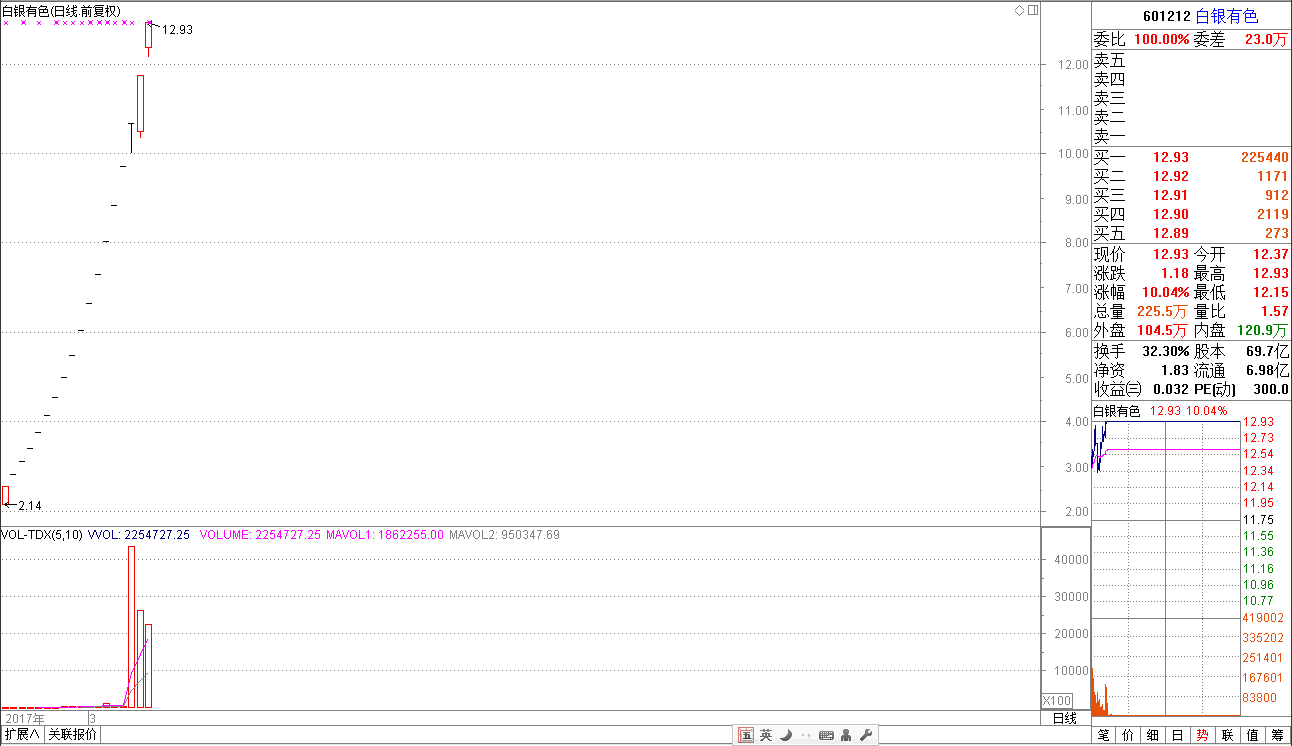Click the 买一 volume 225440
The height and width of the screenshot is (746, 1292).
coord(1265,157)
